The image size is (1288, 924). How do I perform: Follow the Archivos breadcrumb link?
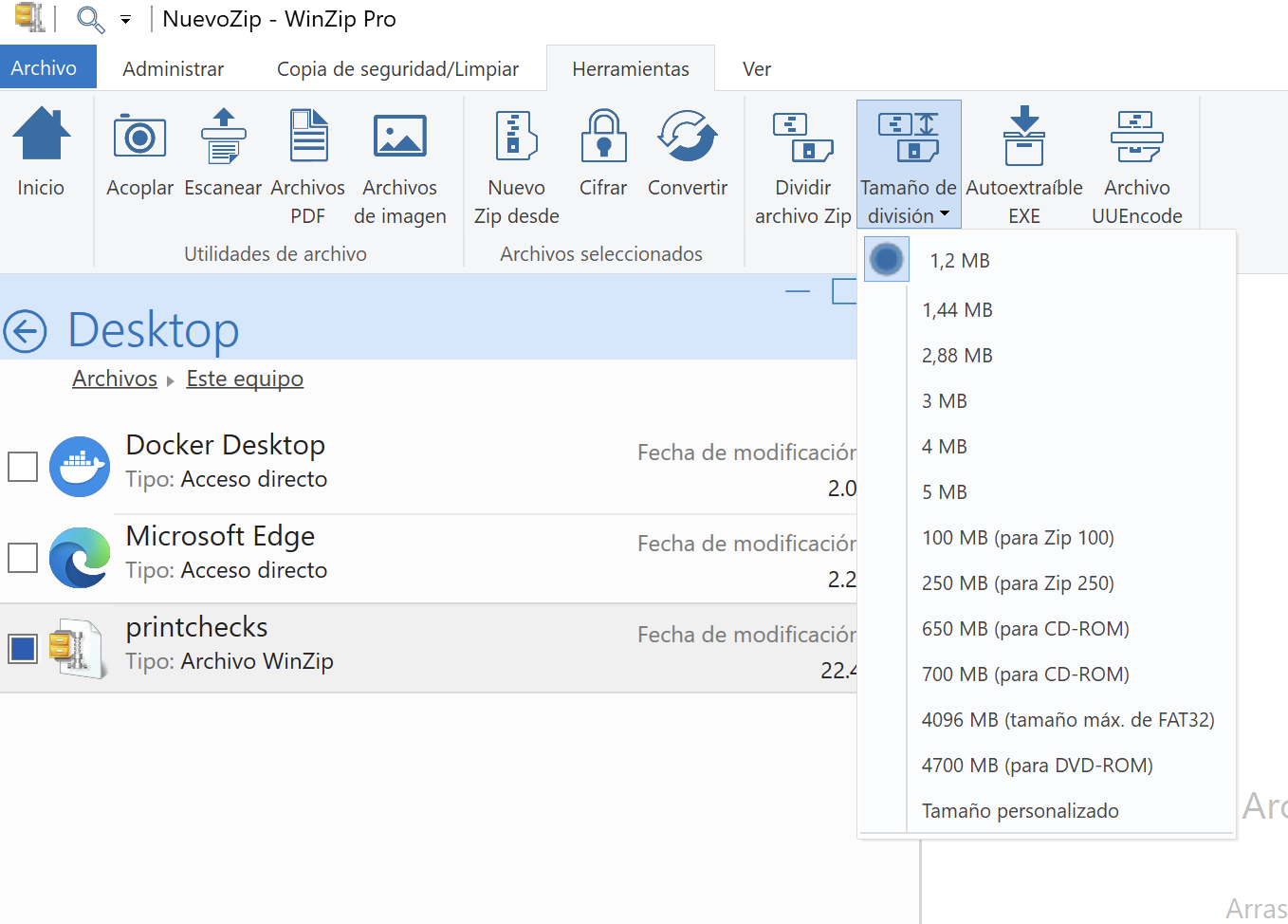click(x=115, y=379)
